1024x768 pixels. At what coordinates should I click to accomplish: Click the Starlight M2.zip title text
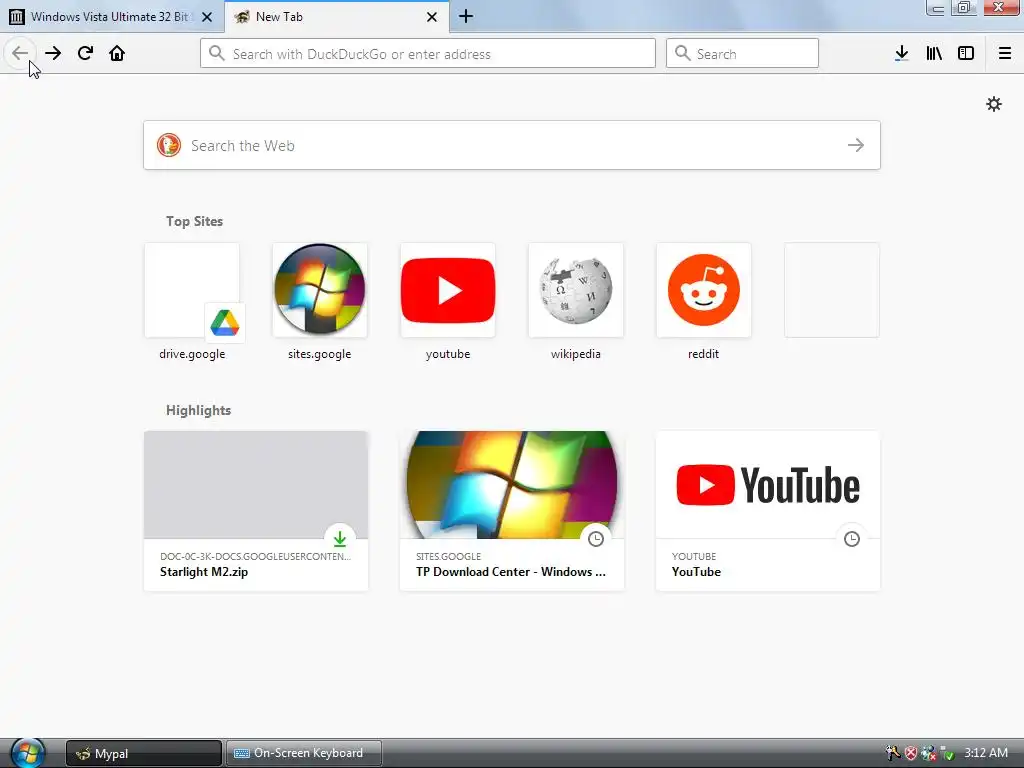tap(204, 571)
